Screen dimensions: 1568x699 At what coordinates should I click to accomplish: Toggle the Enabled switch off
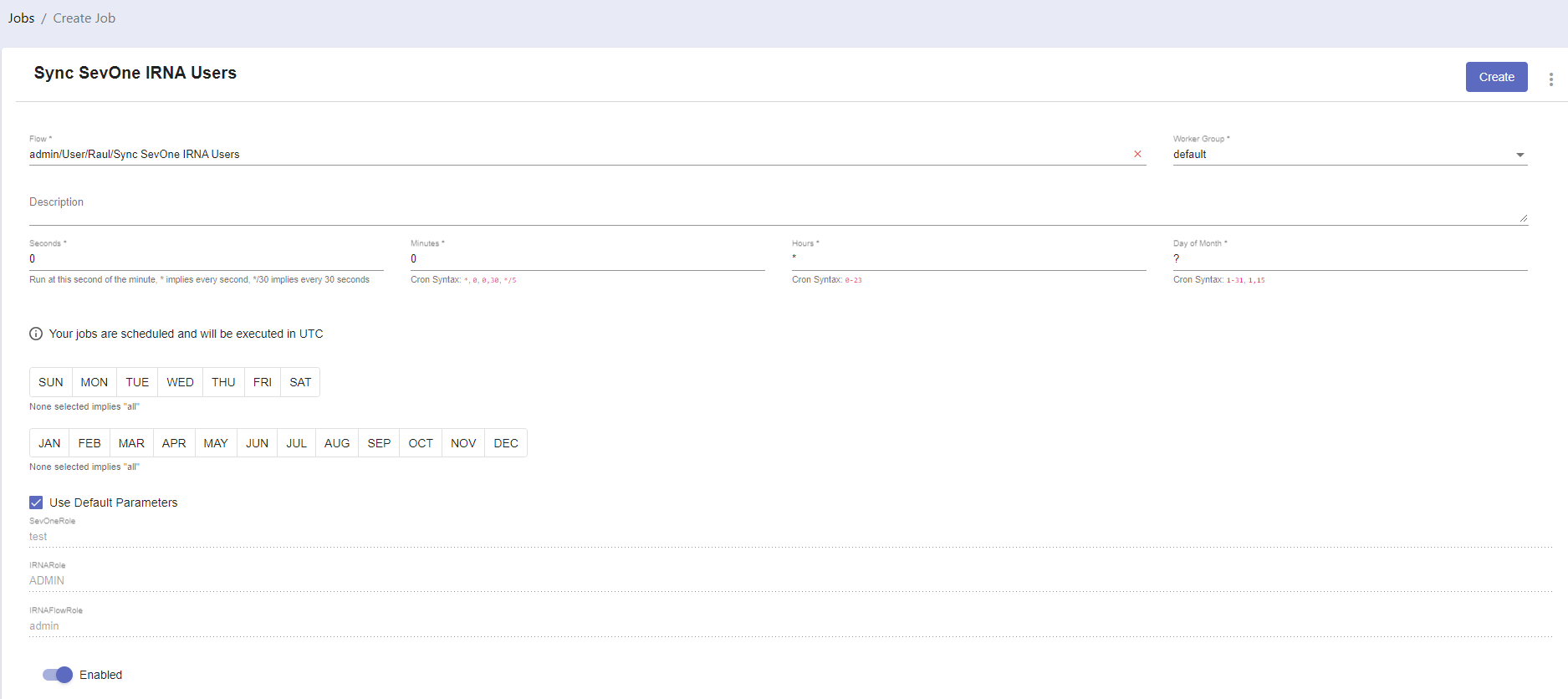[x=58, y=675]
